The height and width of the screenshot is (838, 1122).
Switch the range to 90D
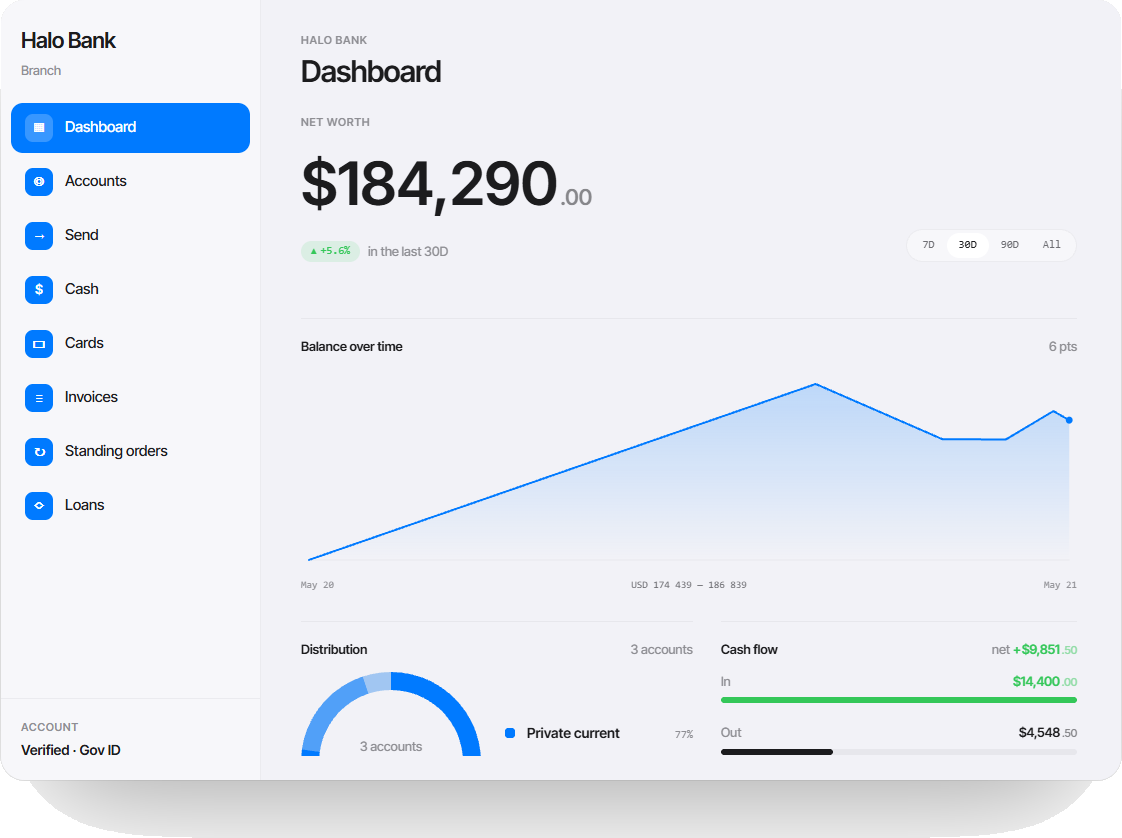pyautogui.click(x=1010, y=245)
